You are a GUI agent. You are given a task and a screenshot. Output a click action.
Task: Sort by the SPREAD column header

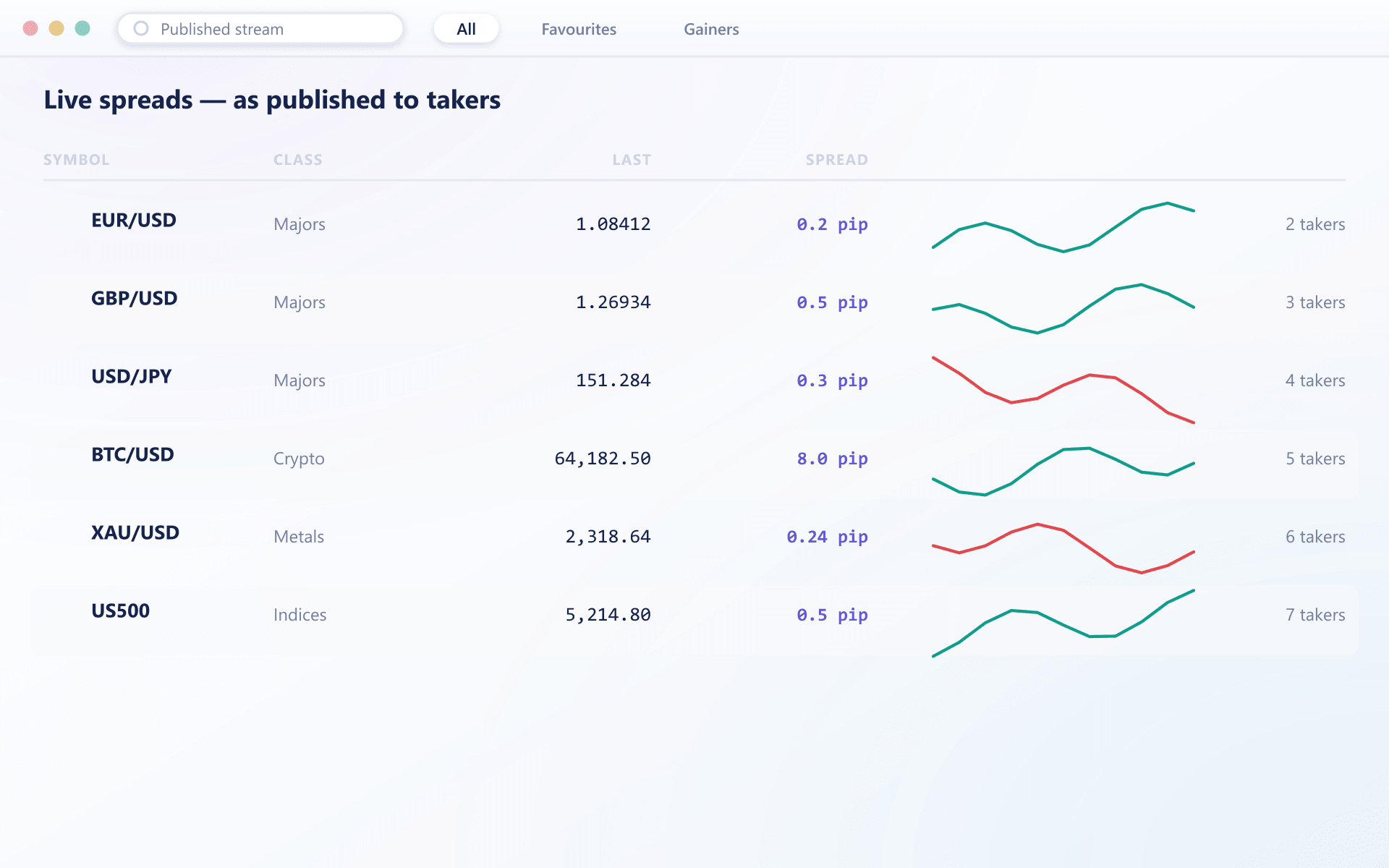point(836,160)
